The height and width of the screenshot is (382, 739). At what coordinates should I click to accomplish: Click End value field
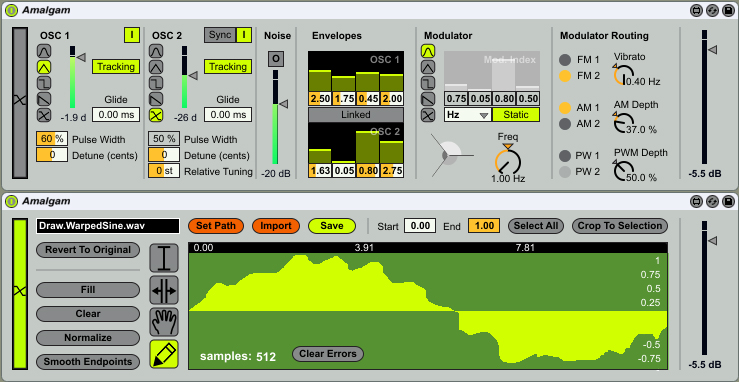[484, 226]
